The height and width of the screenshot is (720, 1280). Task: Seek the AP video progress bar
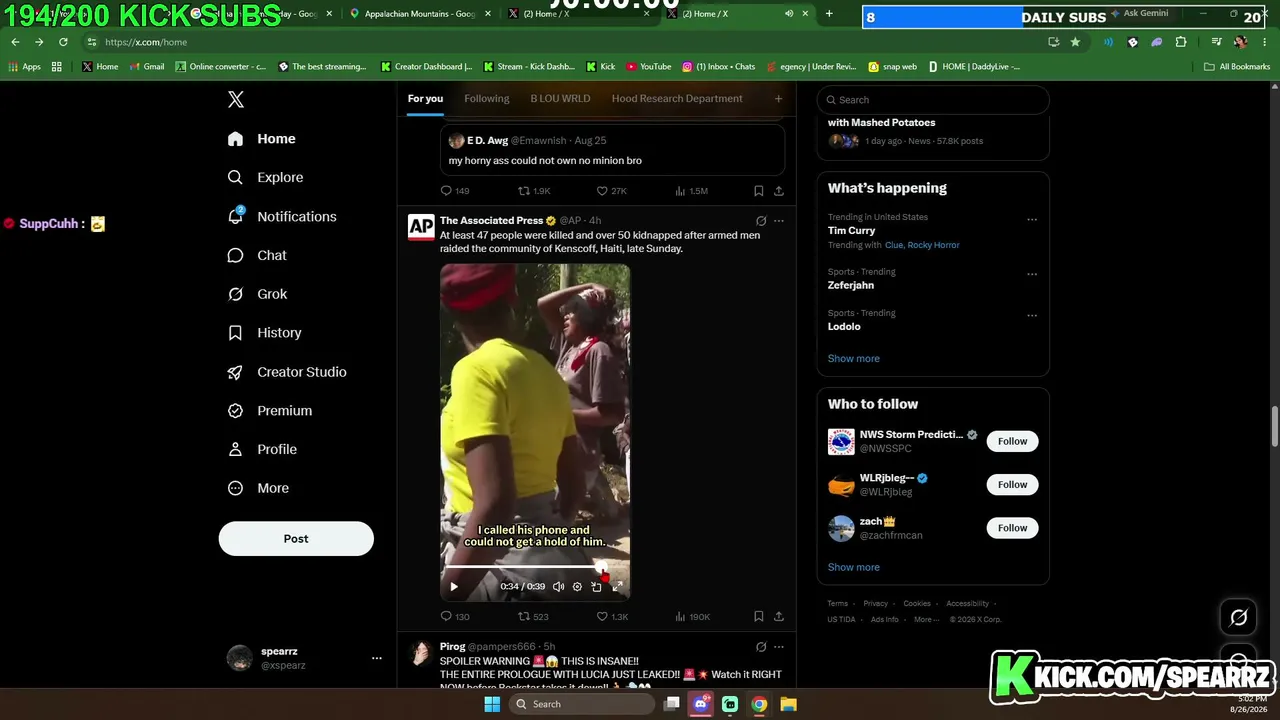[535, 567]
